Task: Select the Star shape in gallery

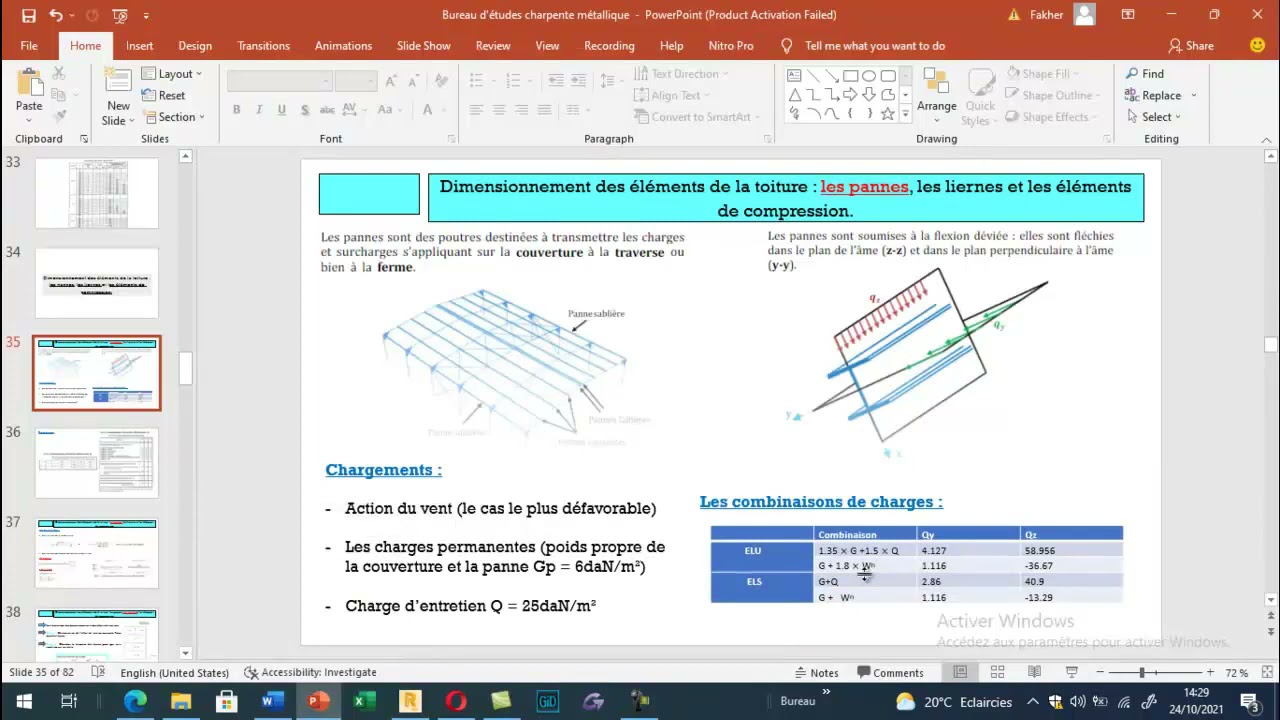Action: 888,114
